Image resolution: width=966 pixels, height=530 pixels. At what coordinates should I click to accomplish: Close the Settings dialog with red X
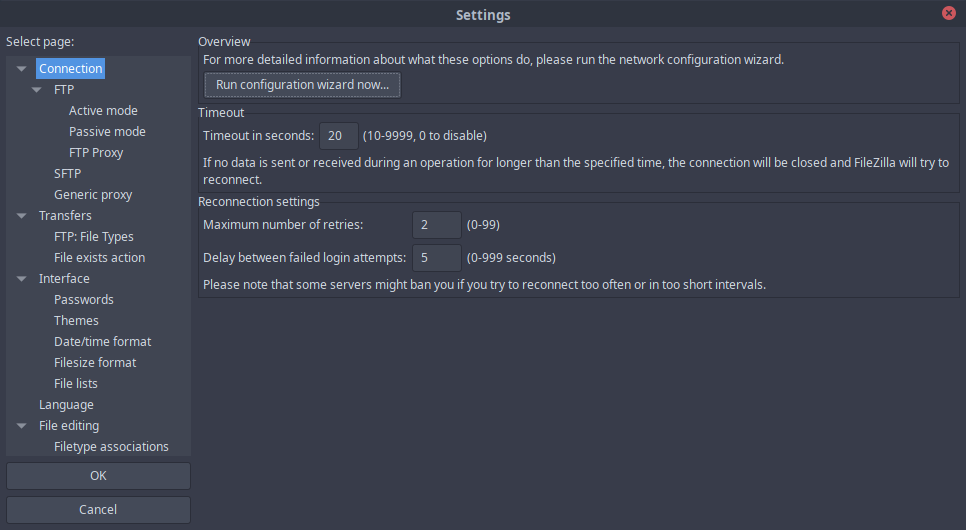click(x=949, y=13)
